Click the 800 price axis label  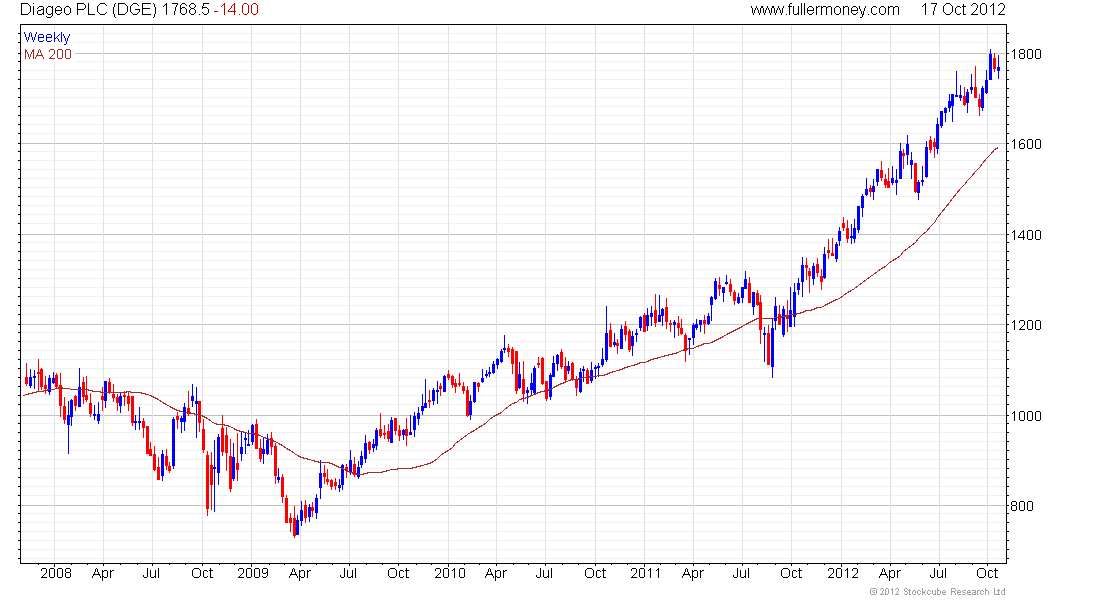coord(1021,506)
